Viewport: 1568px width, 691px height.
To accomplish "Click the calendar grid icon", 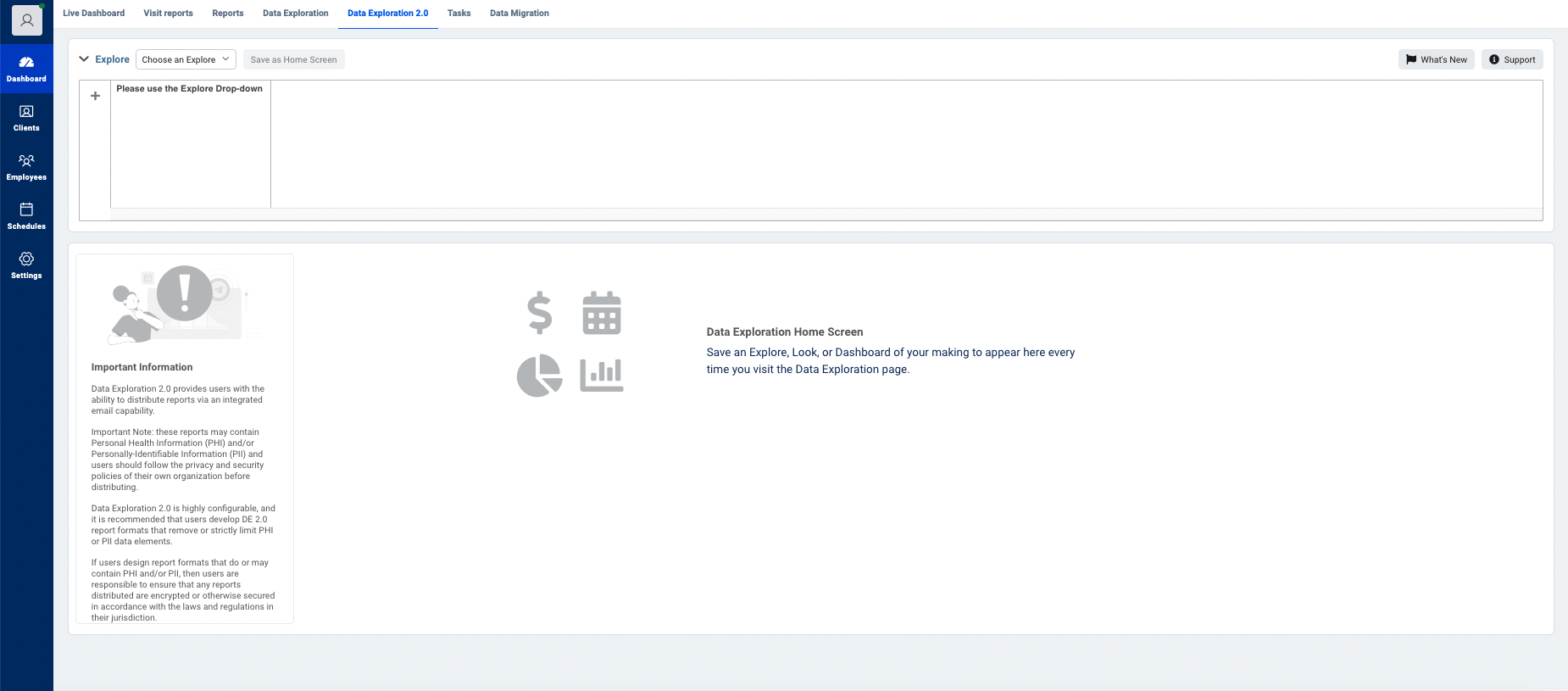I will [x=602, y=313].
